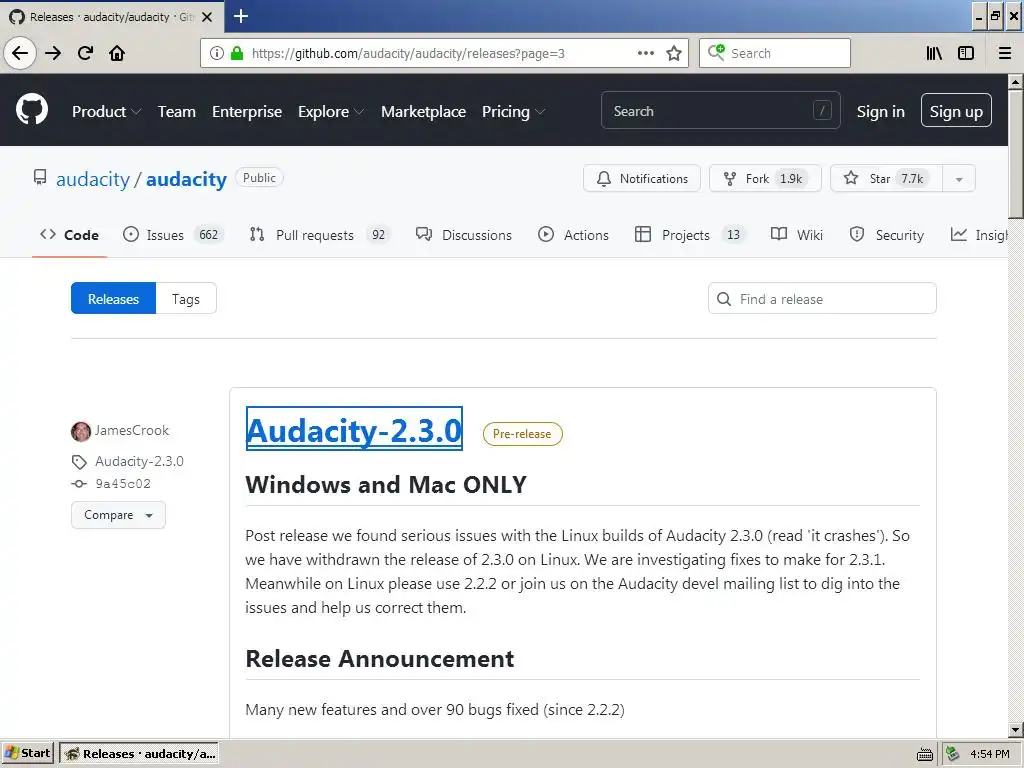
Task: Click the Fork button
Action: click(765, 178)
